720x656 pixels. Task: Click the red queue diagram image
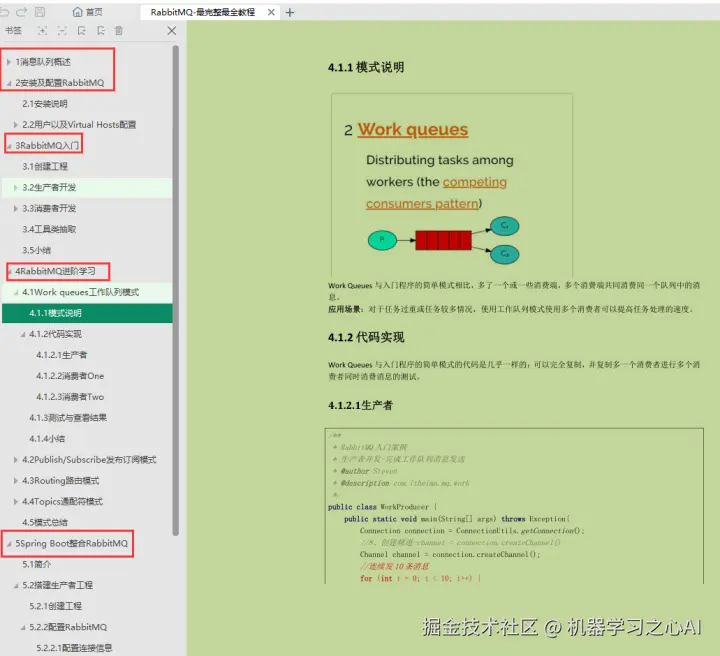[444, 241]
